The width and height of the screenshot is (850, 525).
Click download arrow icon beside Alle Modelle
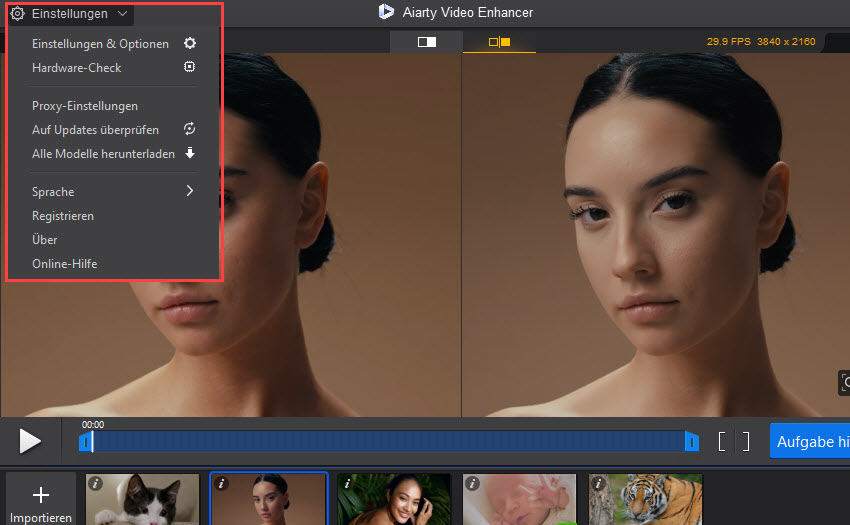(190, 152)
